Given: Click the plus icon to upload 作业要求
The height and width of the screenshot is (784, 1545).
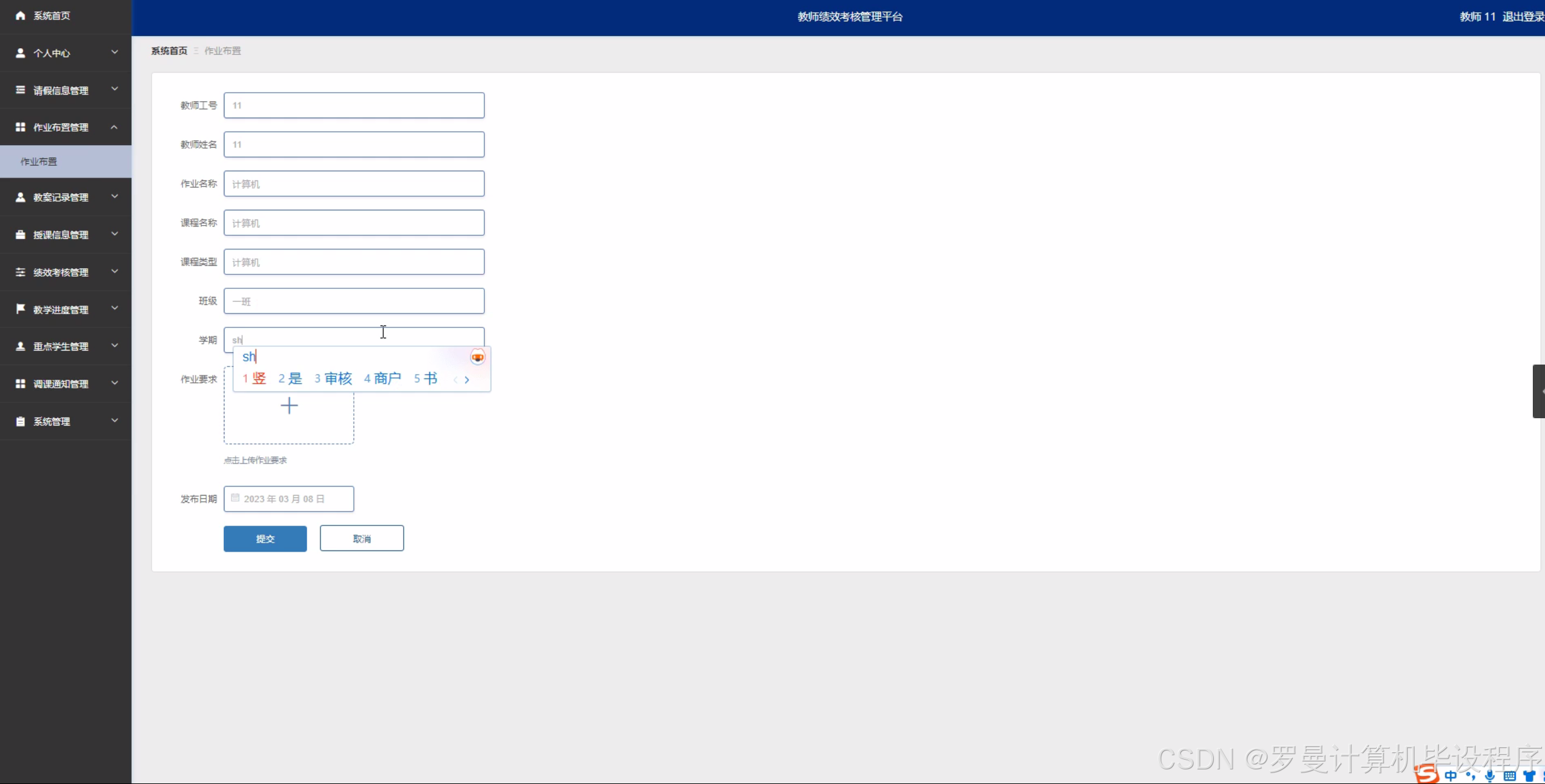Looking at the screenshot, I should click(x=289, y=406).
